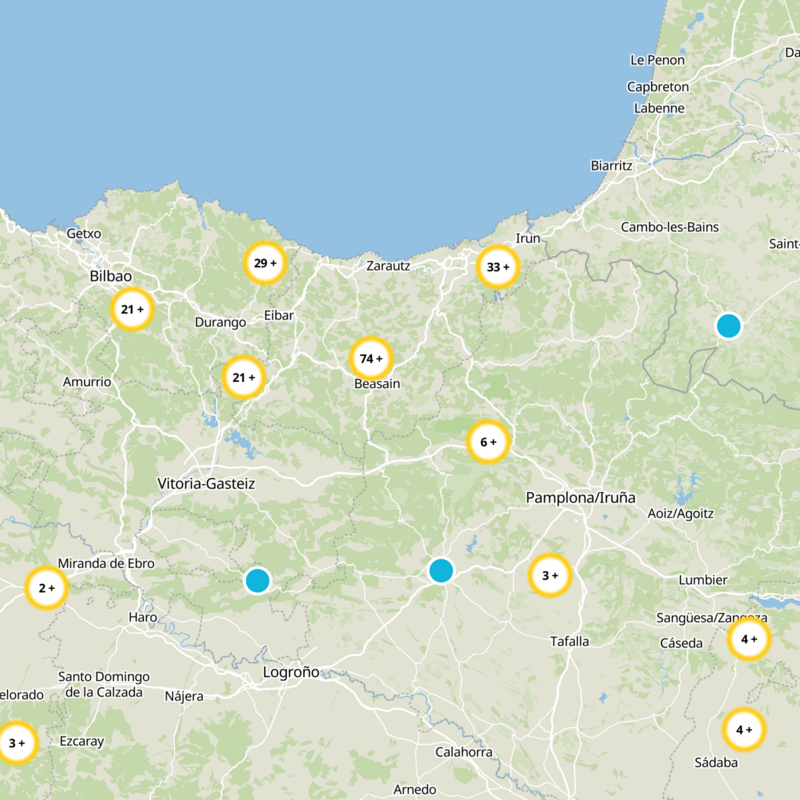The height and width of the screenshot is (800, 800).
Task: Expand the 4+ cluster above Sádaba
Action: (744, 730)
